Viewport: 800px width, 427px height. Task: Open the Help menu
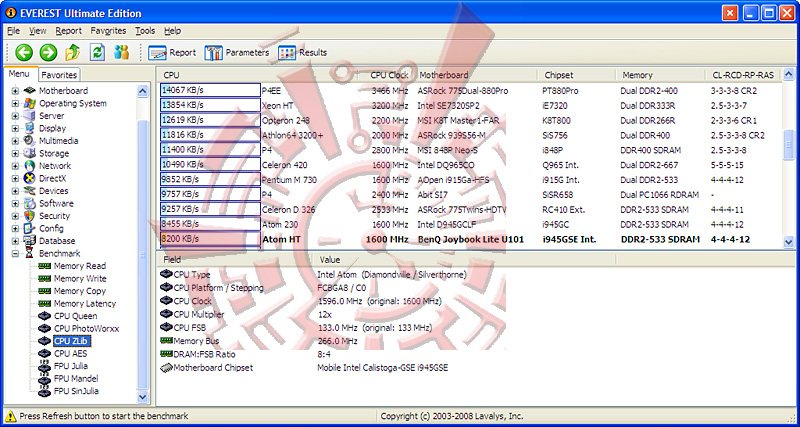(x=172, y=31)
